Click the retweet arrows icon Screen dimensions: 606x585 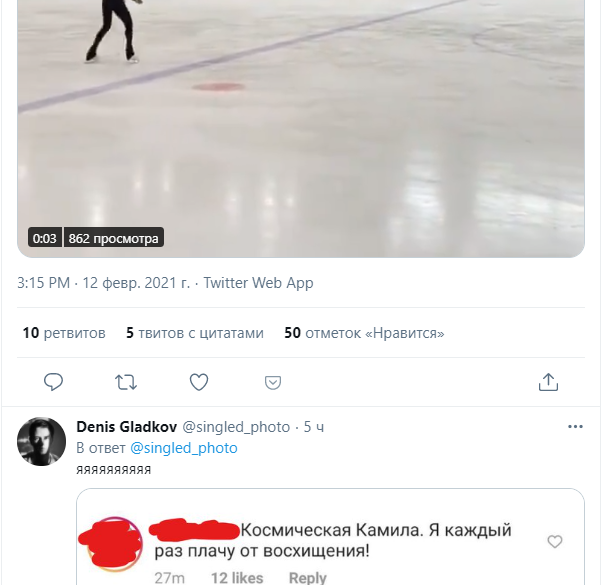(127, 382)
